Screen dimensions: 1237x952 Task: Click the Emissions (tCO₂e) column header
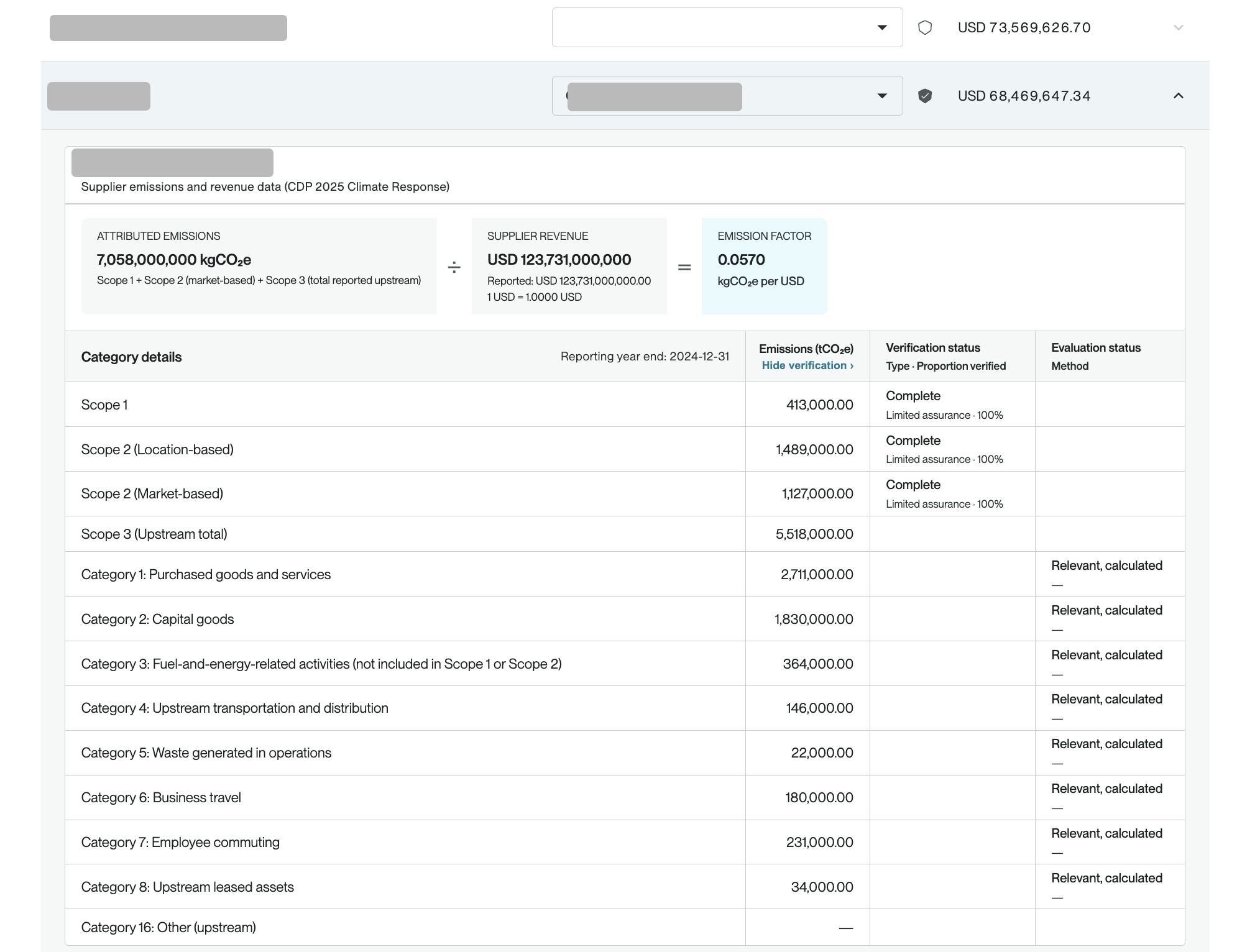[806, 349]
